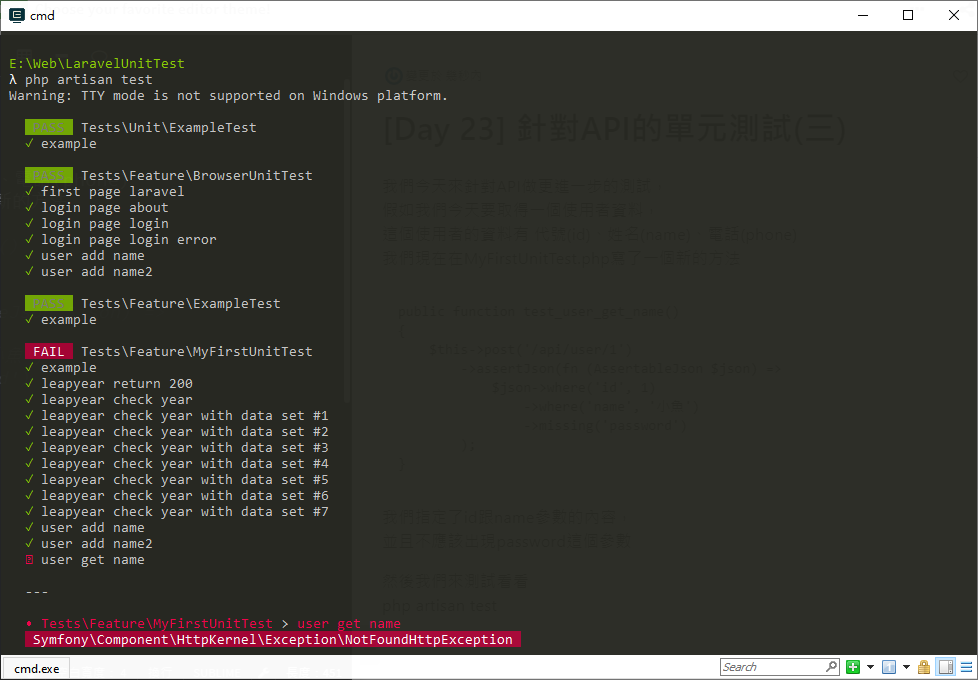This screenshot has width=978, height=680.
Task: Click the padlock icon in the status bar
Action: (x=924, y=667)
